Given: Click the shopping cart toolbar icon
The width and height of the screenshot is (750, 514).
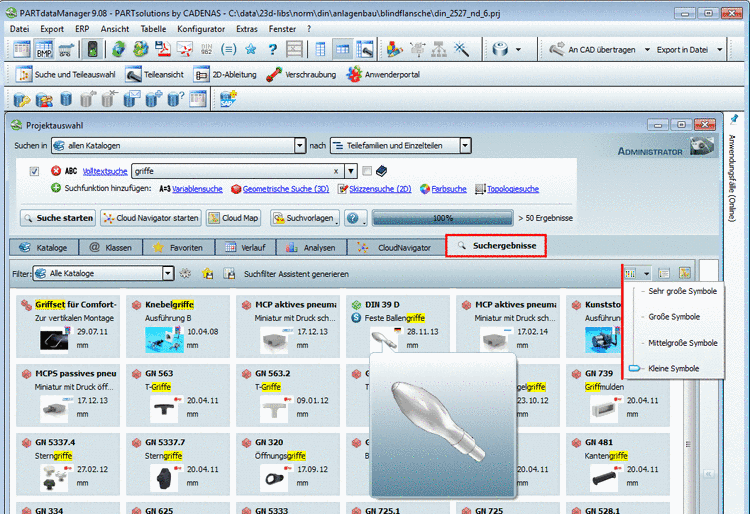Looking at the screenshot, I should click(x=66, y=49).
